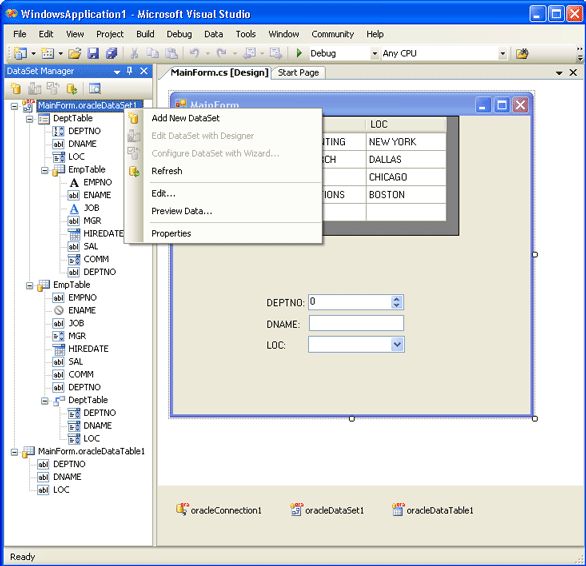Collapse EmpTable node nested under DeptTable

pos(44,170)
